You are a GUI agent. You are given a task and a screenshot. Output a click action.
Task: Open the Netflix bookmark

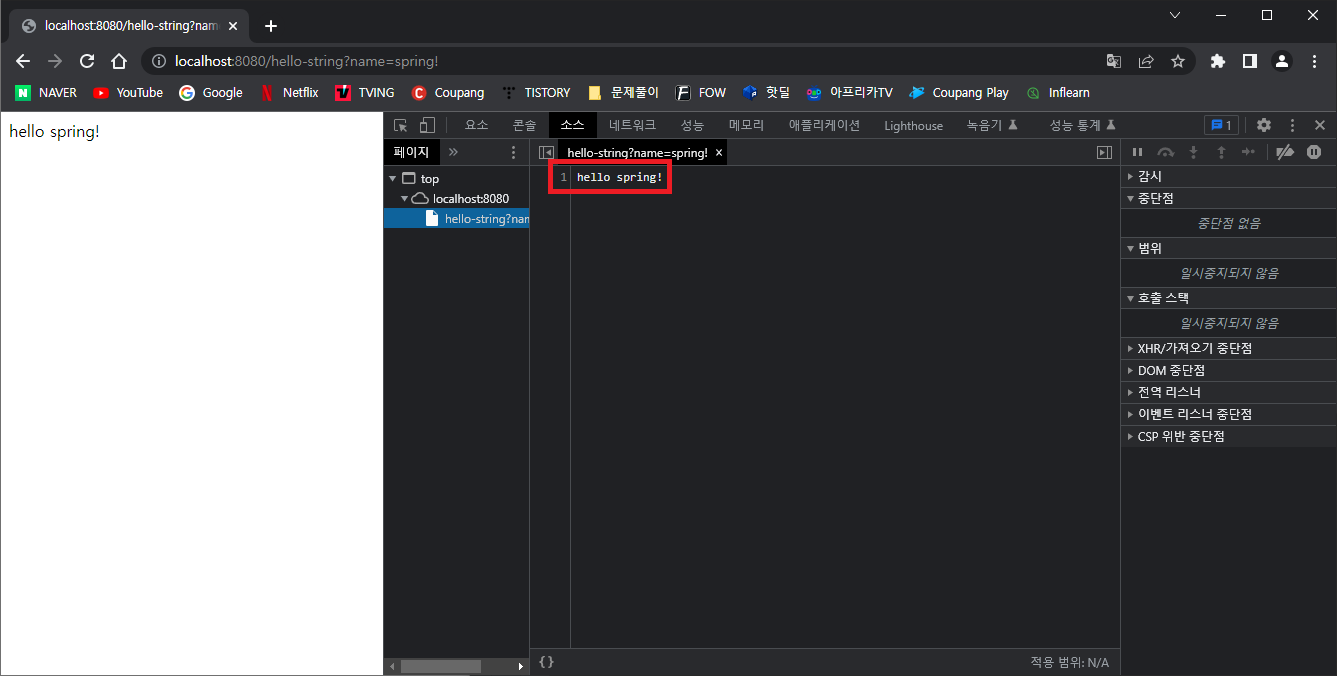(289, 93)
